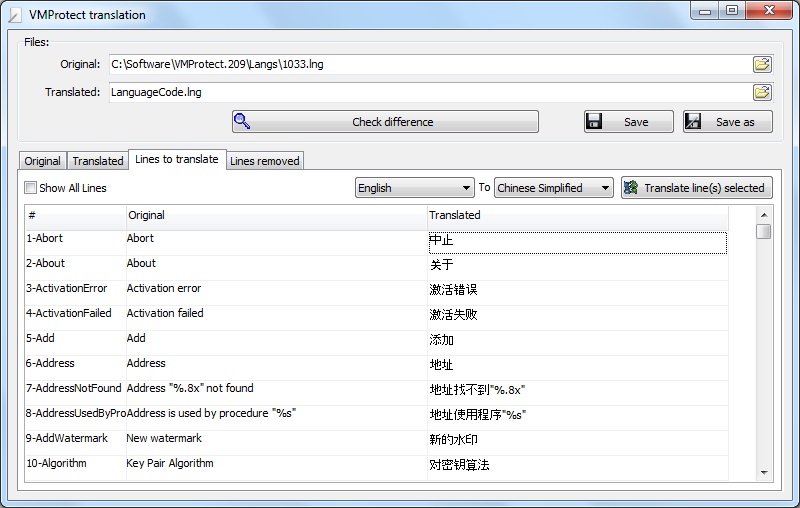Open the Chinese Simplified target language dropdown
This screenshot has width=800, height=508.
(554, 188)
